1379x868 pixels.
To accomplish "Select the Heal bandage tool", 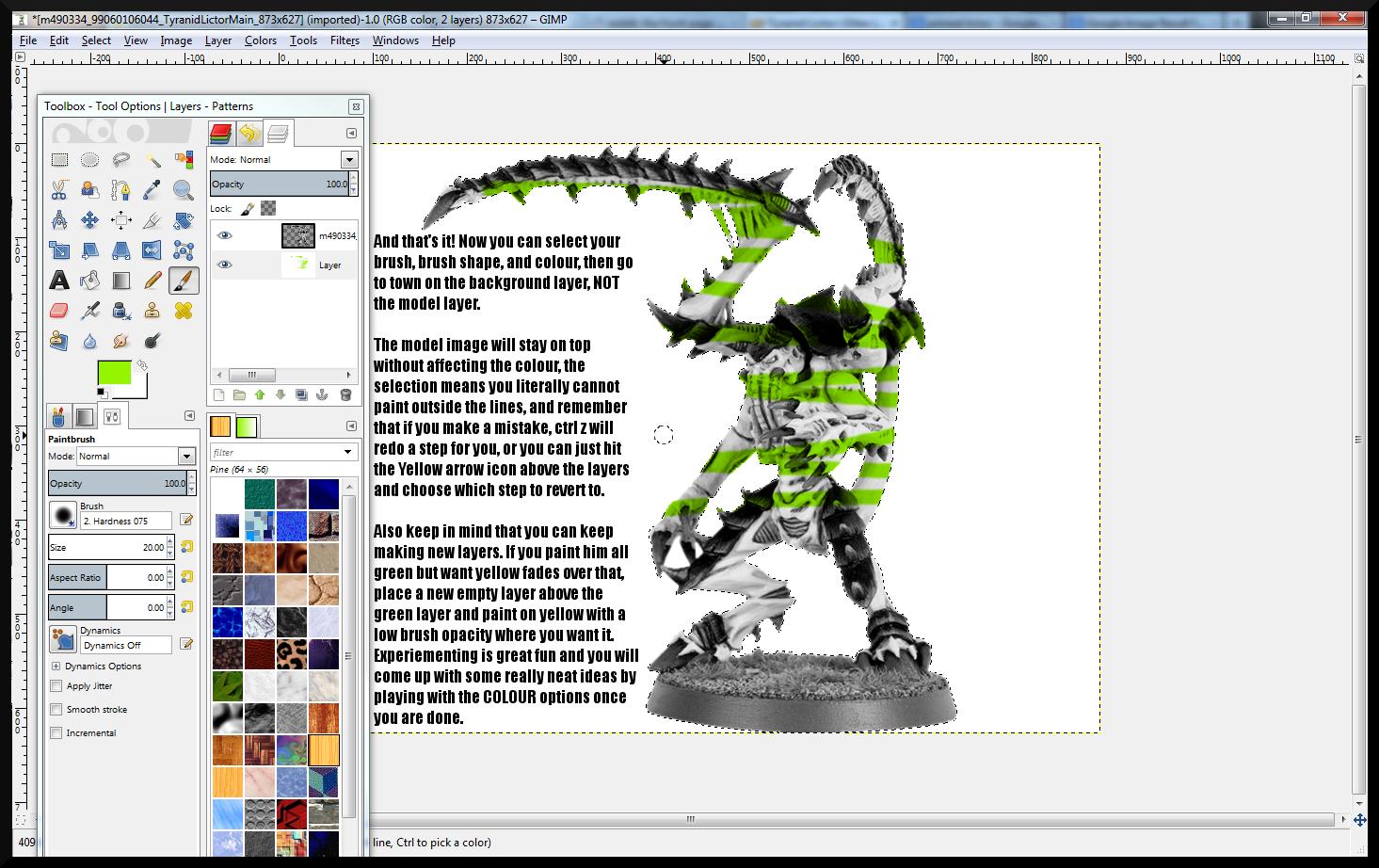I will click(x=183, y=311).
